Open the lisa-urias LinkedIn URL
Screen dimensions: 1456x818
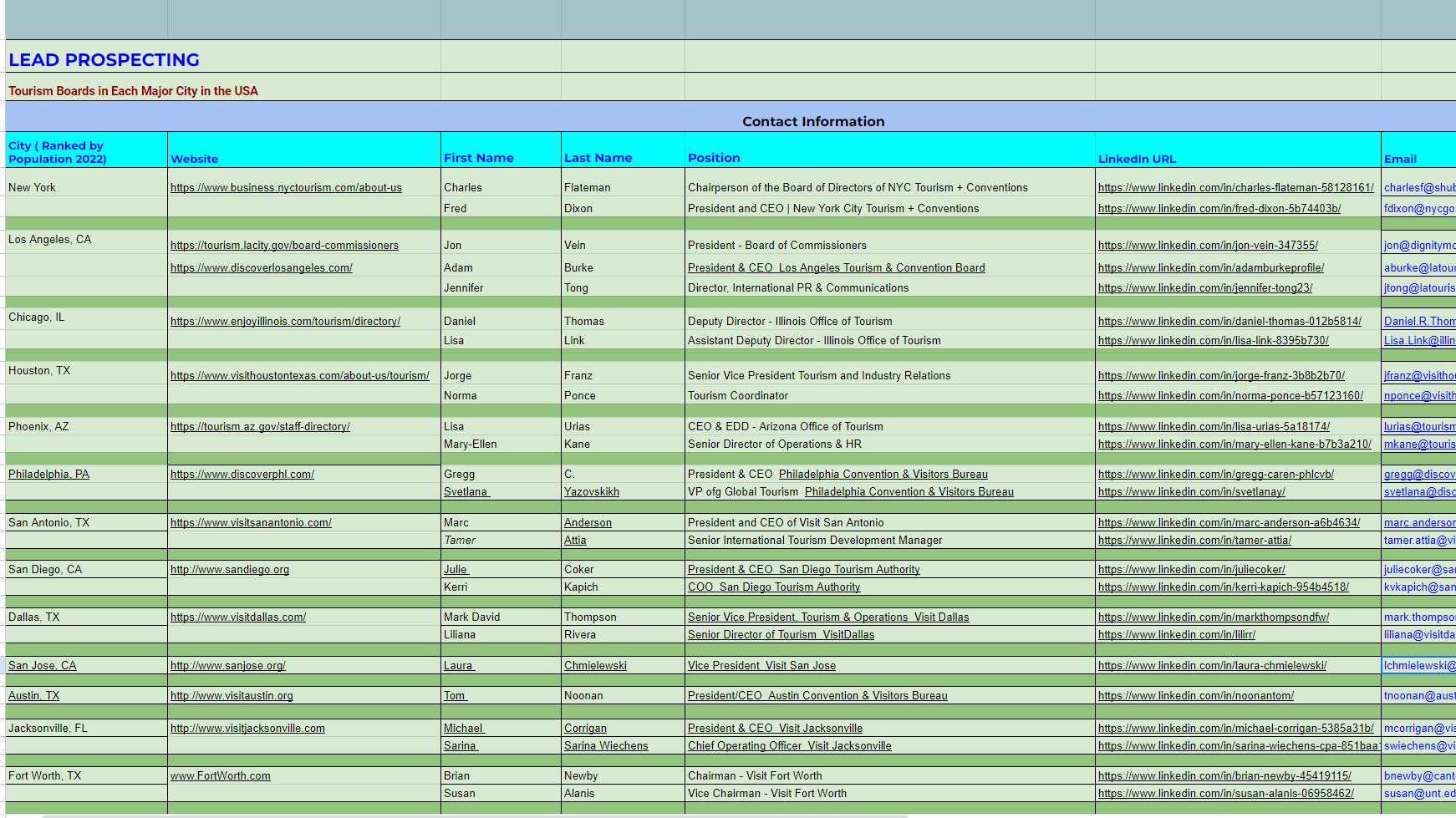click(x=1214, y=427)
